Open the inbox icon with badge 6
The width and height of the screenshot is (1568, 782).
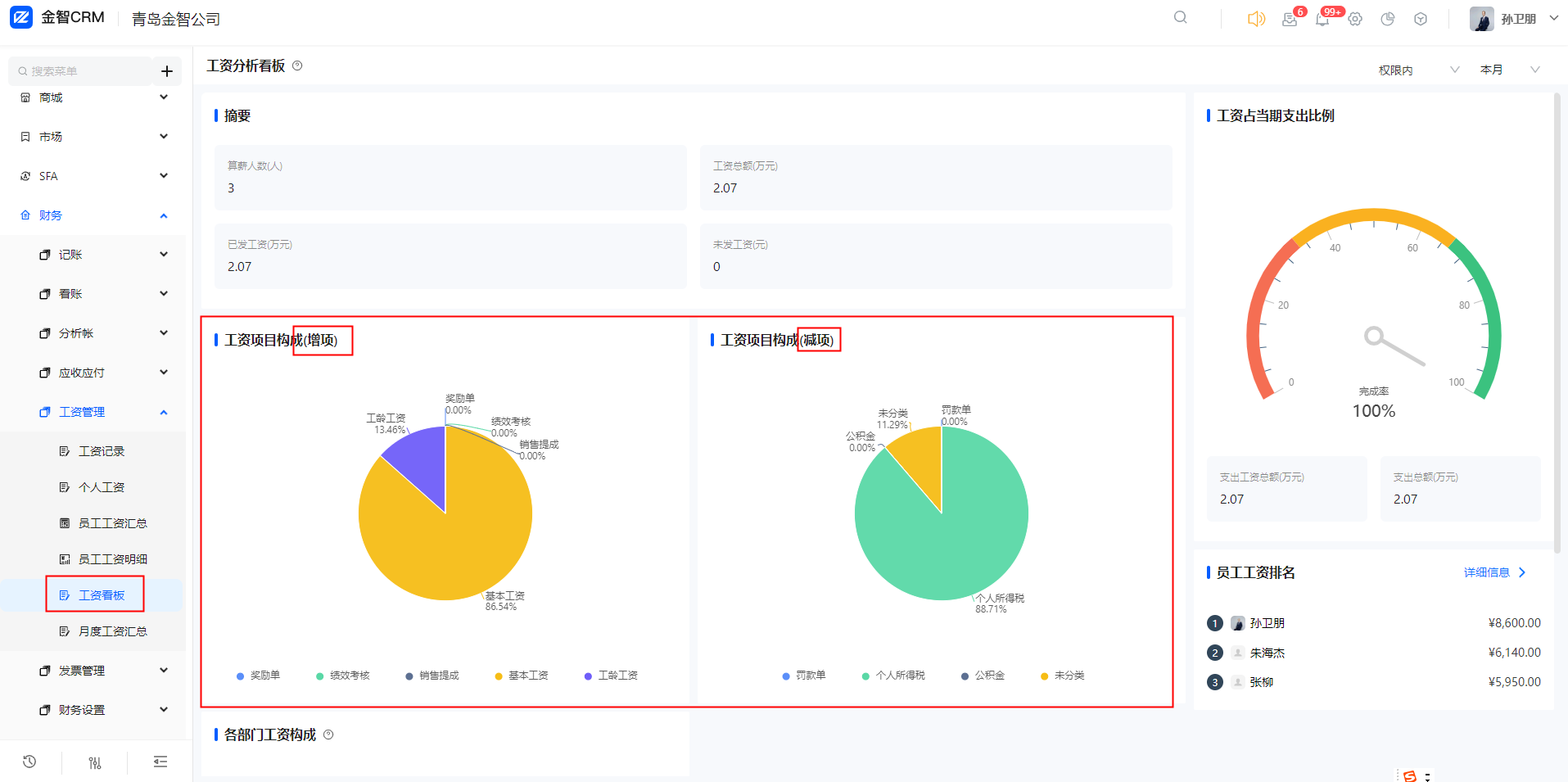coord(1290,20)
